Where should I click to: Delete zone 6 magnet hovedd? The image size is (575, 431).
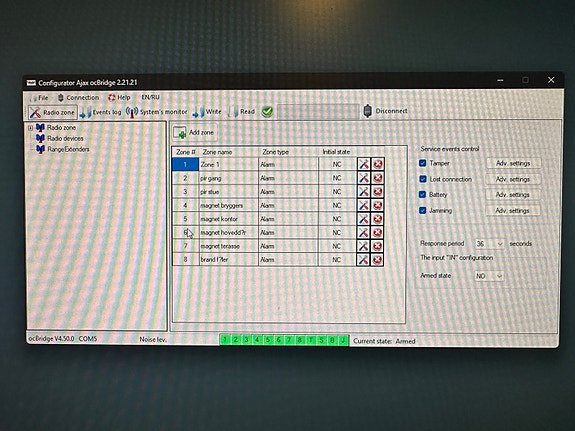(378, 232)
